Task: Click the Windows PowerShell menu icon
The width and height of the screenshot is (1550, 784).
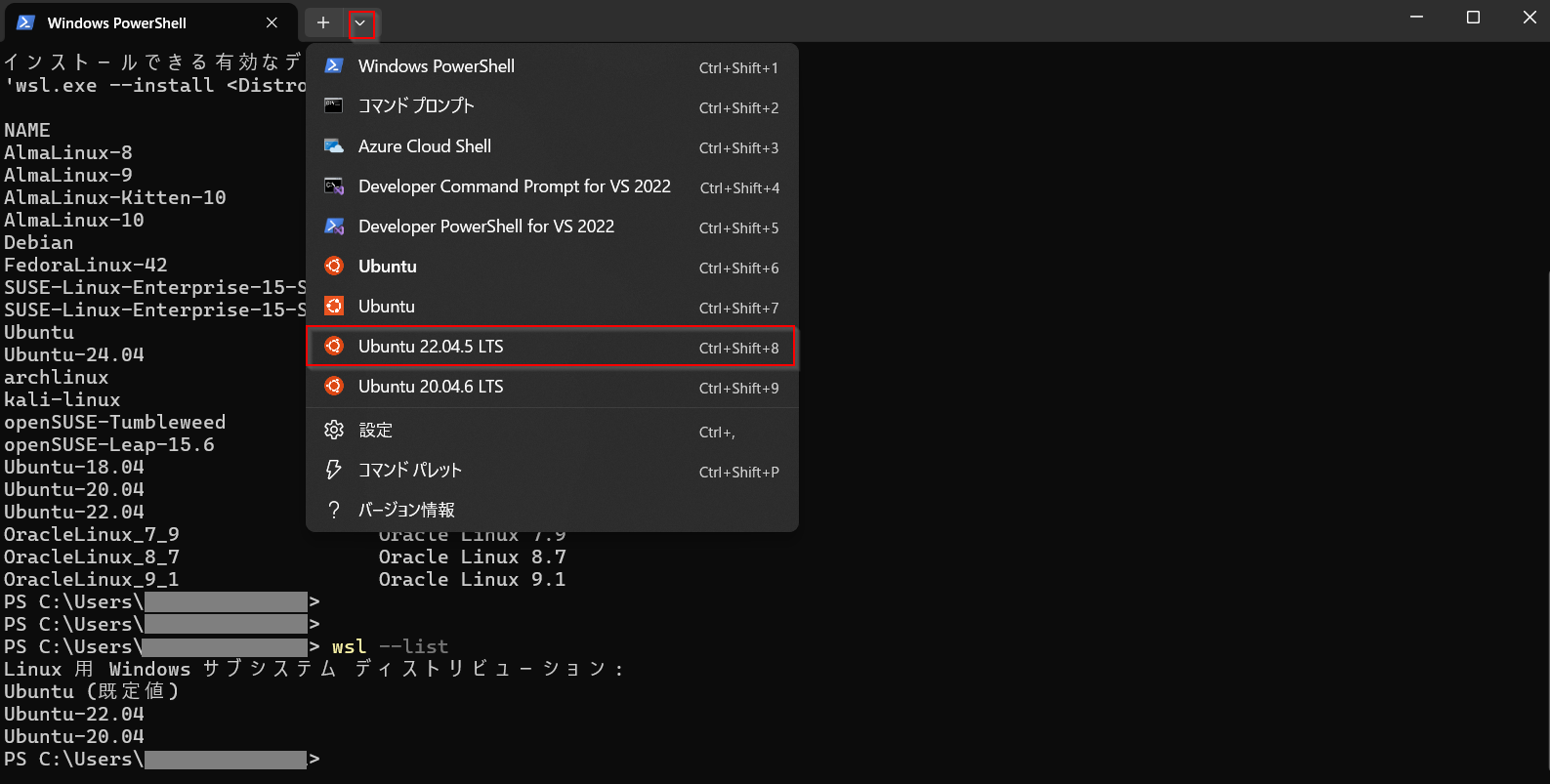Action: coord(334,65)
